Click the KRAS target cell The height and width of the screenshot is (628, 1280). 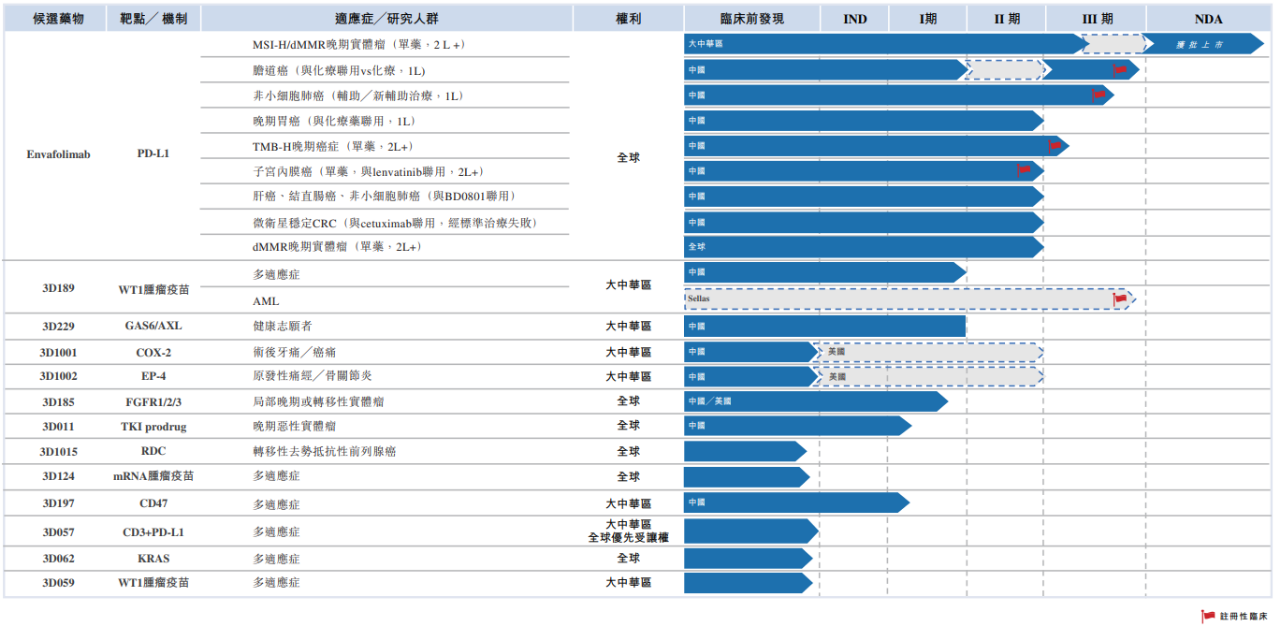pos(153,558)
